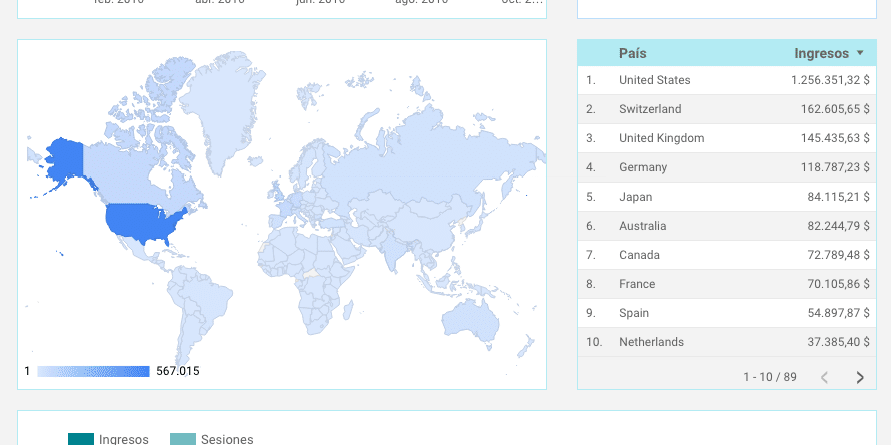Toggle sort arrow beside Ingresos header

860,53
